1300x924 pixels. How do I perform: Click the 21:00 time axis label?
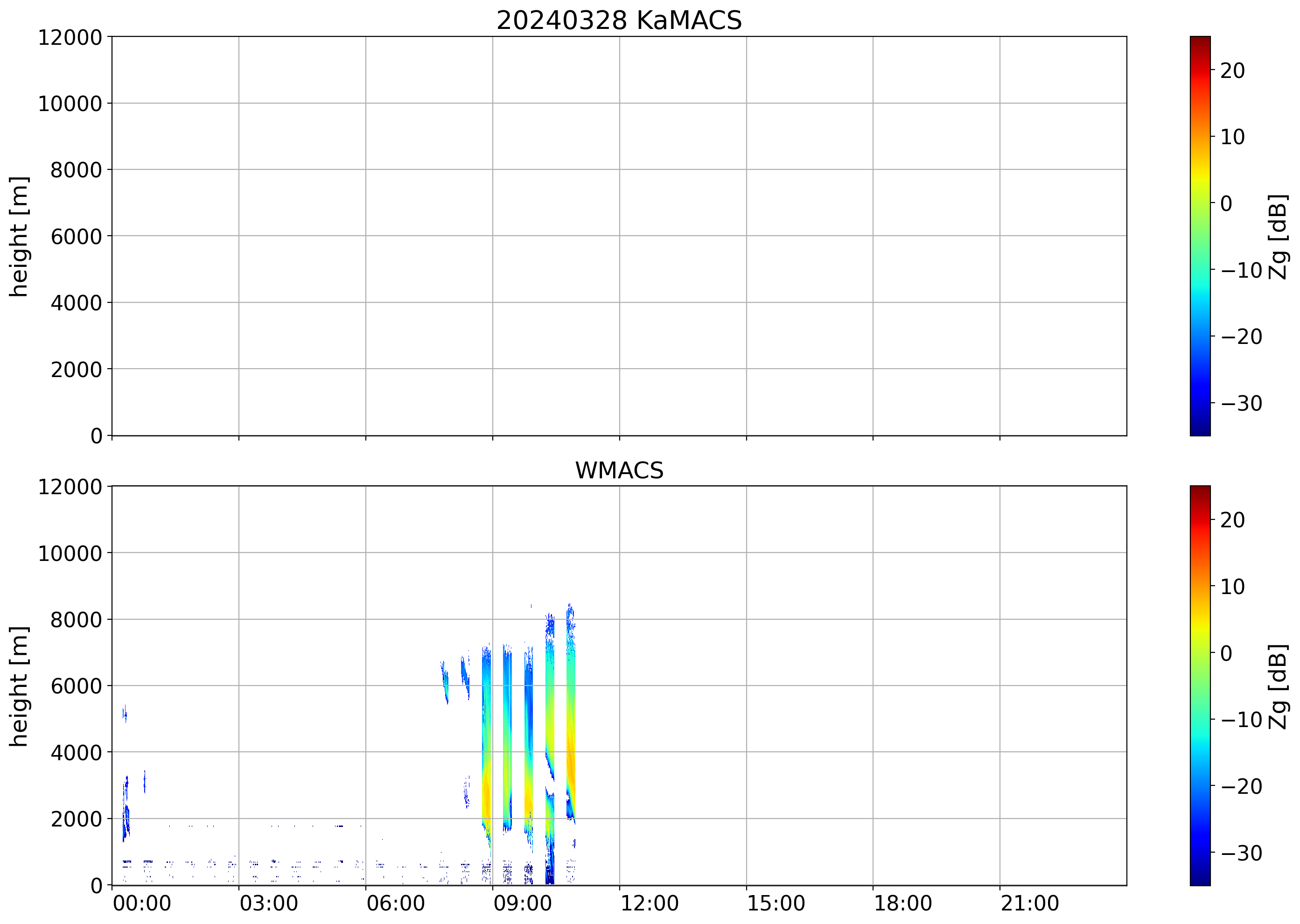click(x=1030, y=903)
